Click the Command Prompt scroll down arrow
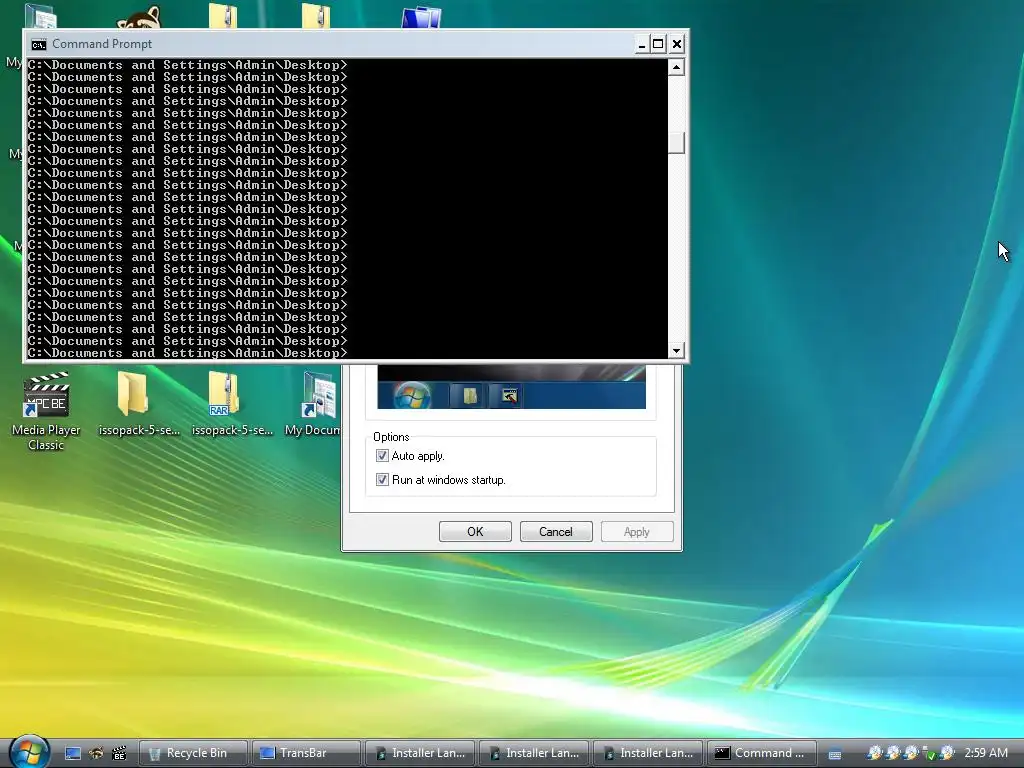 [676, 351]
